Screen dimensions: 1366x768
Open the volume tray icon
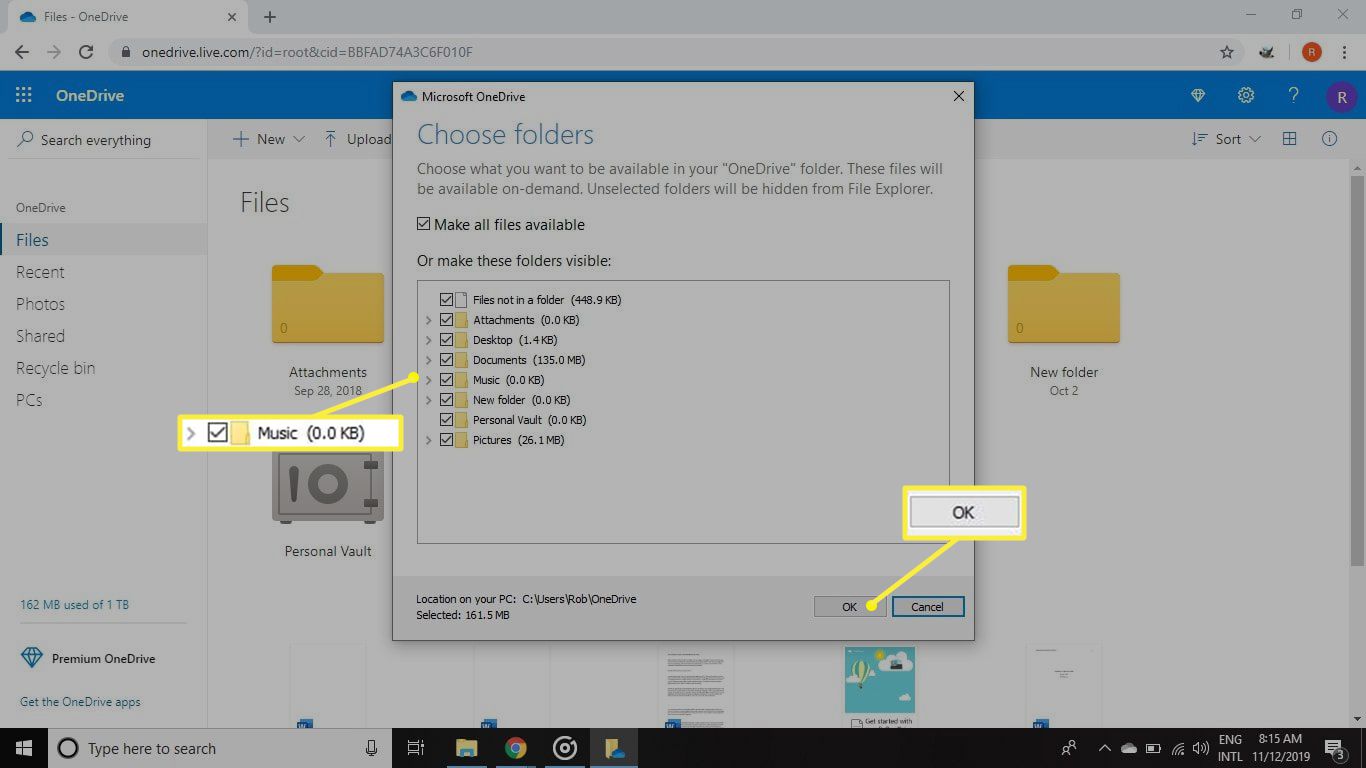1201,748
